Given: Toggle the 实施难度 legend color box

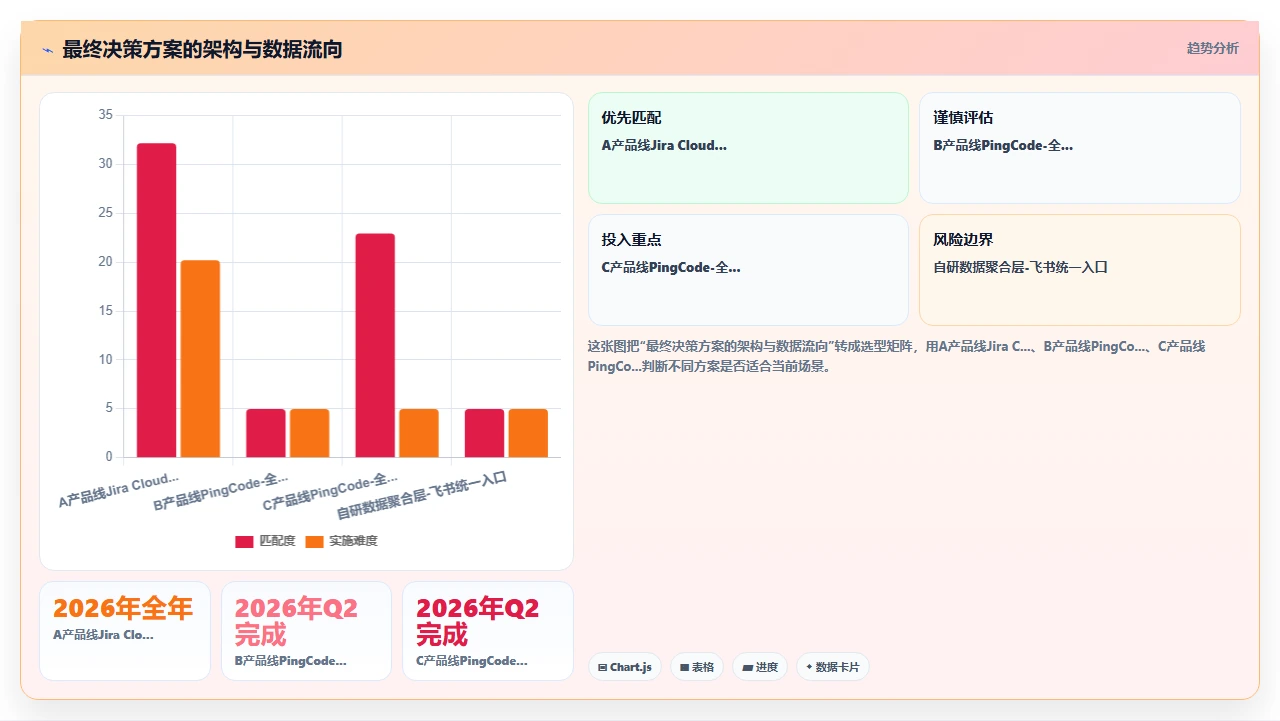Looking at the screenshot, I should pyautogui.click(x=314, y=541).
